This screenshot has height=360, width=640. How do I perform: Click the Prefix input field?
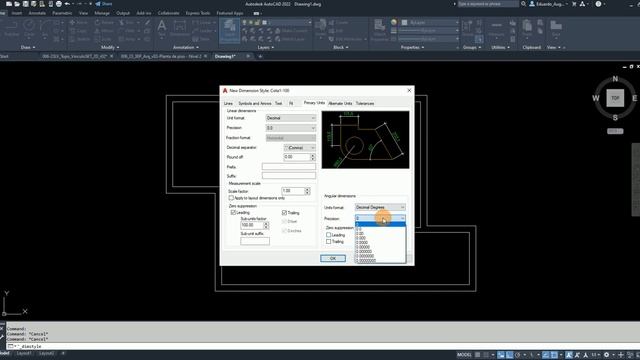click(289, 167)
